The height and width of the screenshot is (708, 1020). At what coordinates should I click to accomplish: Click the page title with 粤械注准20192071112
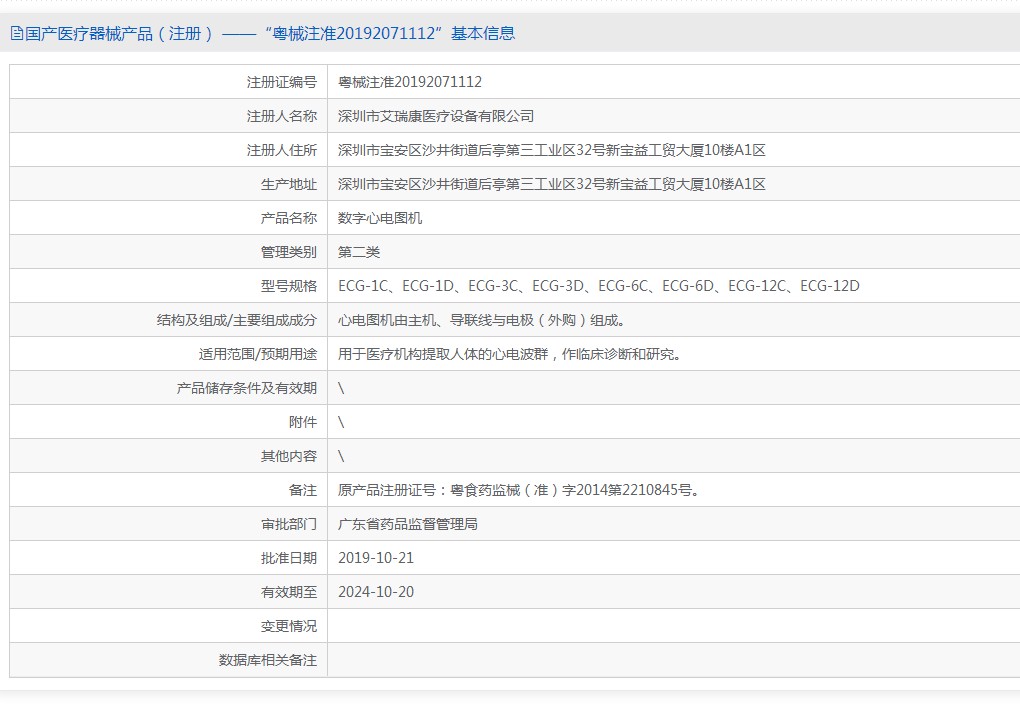tap(270, 33)
